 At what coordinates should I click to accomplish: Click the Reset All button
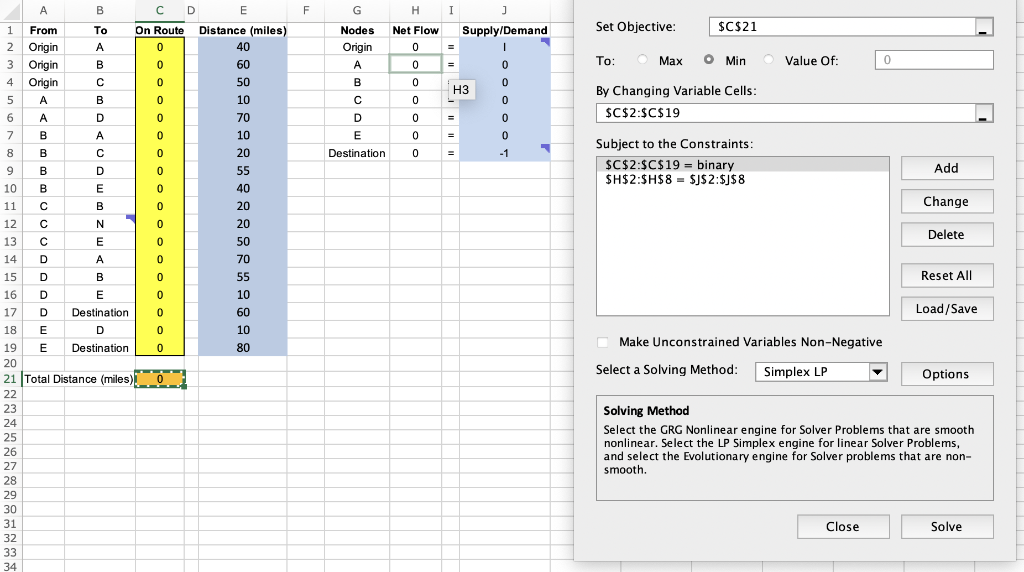coord(947,276)
